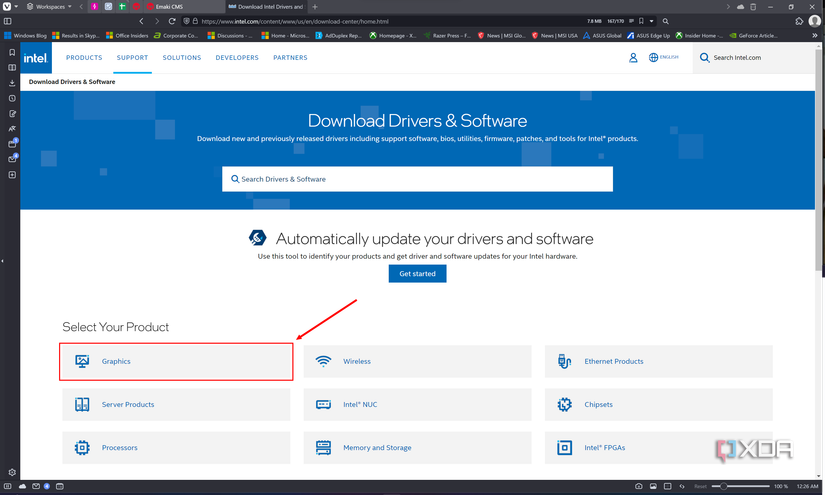
Task: Select the Memory and Storage card
Action: (x=417, y=448)
